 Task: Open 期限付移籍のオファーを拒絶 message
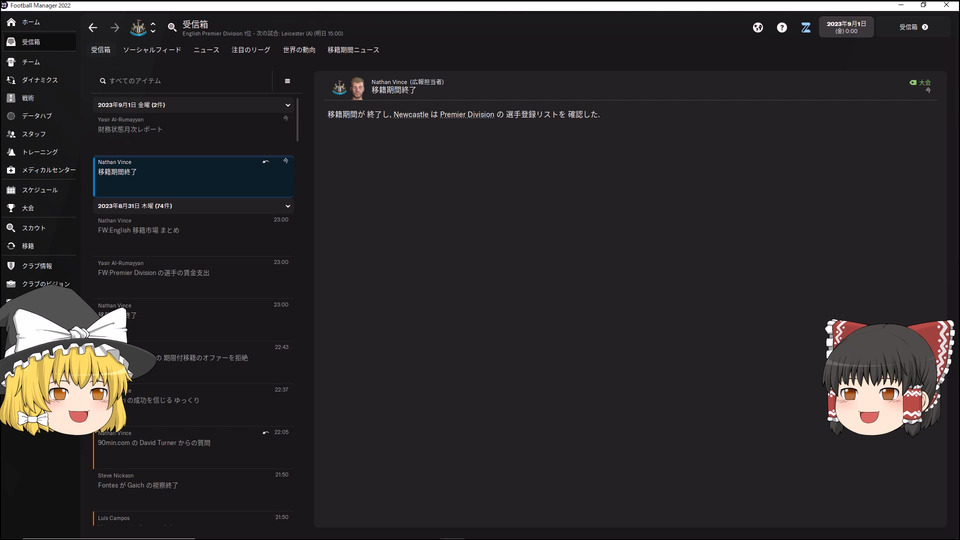click(193, 362)
